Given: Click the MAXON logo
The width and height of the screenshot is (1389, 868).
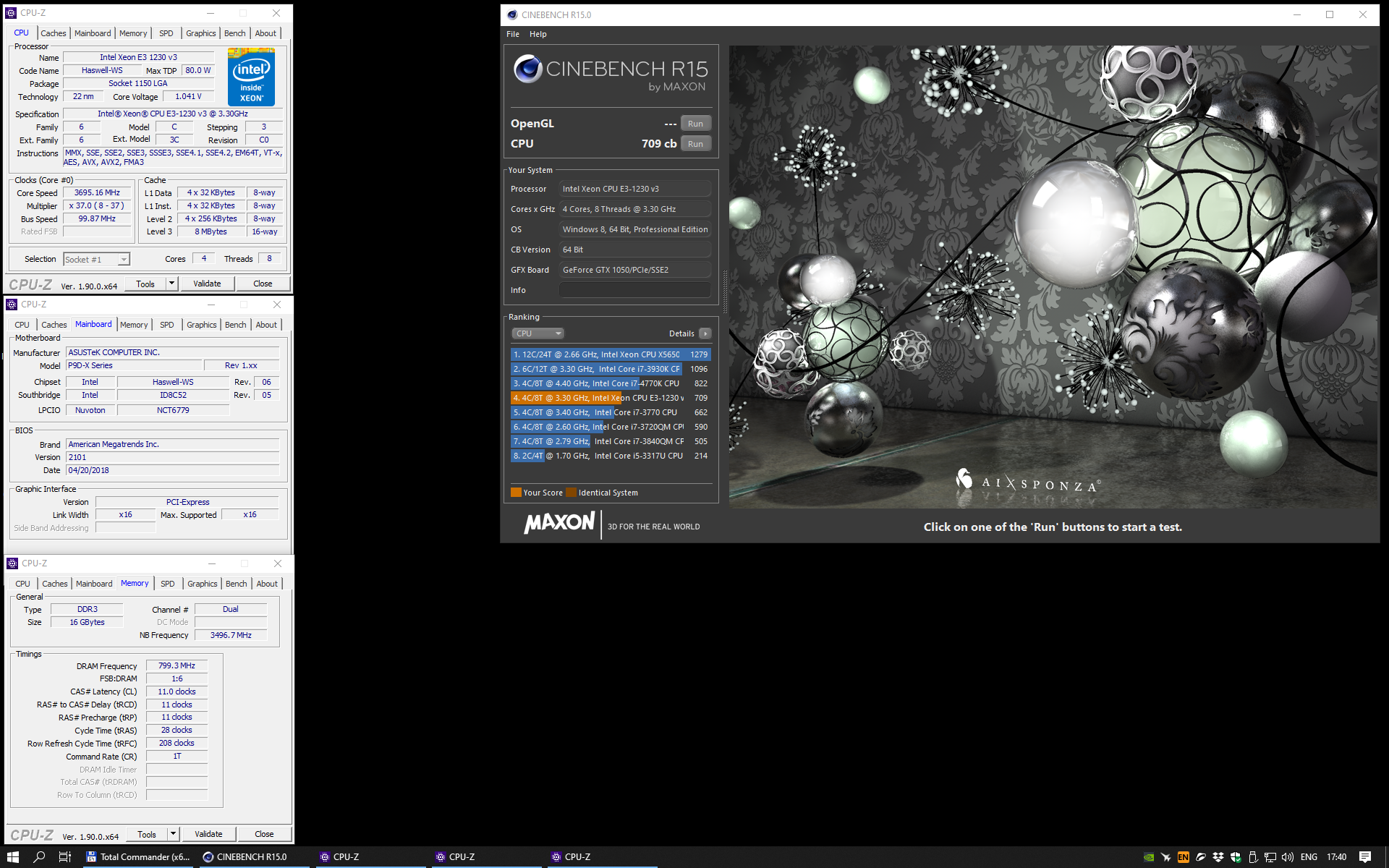Looking at the screenshot, I should pyautogui.click(x=559, y=523).
